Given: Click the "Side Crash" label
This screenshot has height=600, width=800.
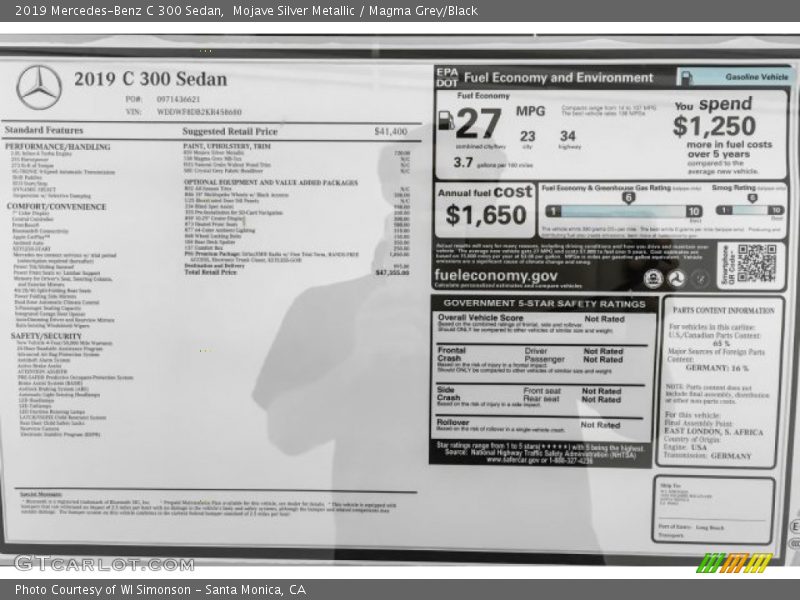Looking at the screenshot, I should point(448,393).
